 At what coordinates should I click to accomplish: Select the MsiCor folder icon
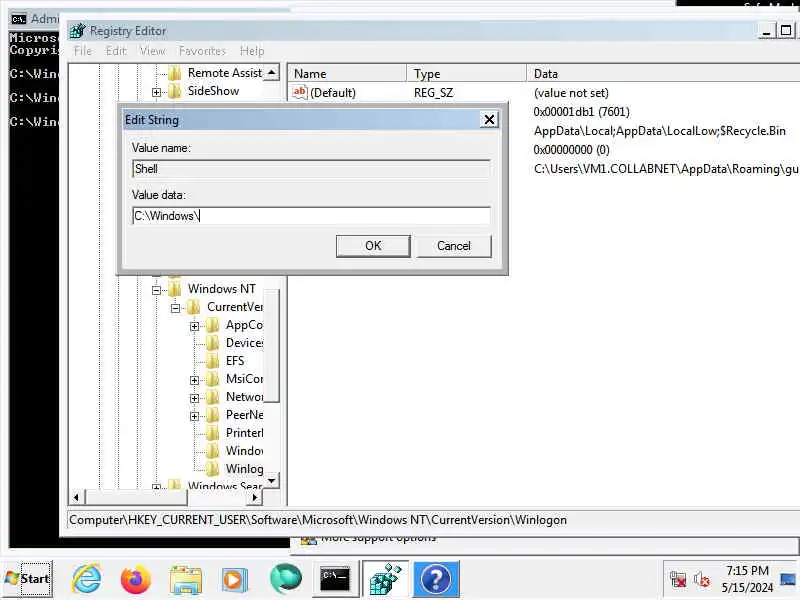click(x=213, y=379)
